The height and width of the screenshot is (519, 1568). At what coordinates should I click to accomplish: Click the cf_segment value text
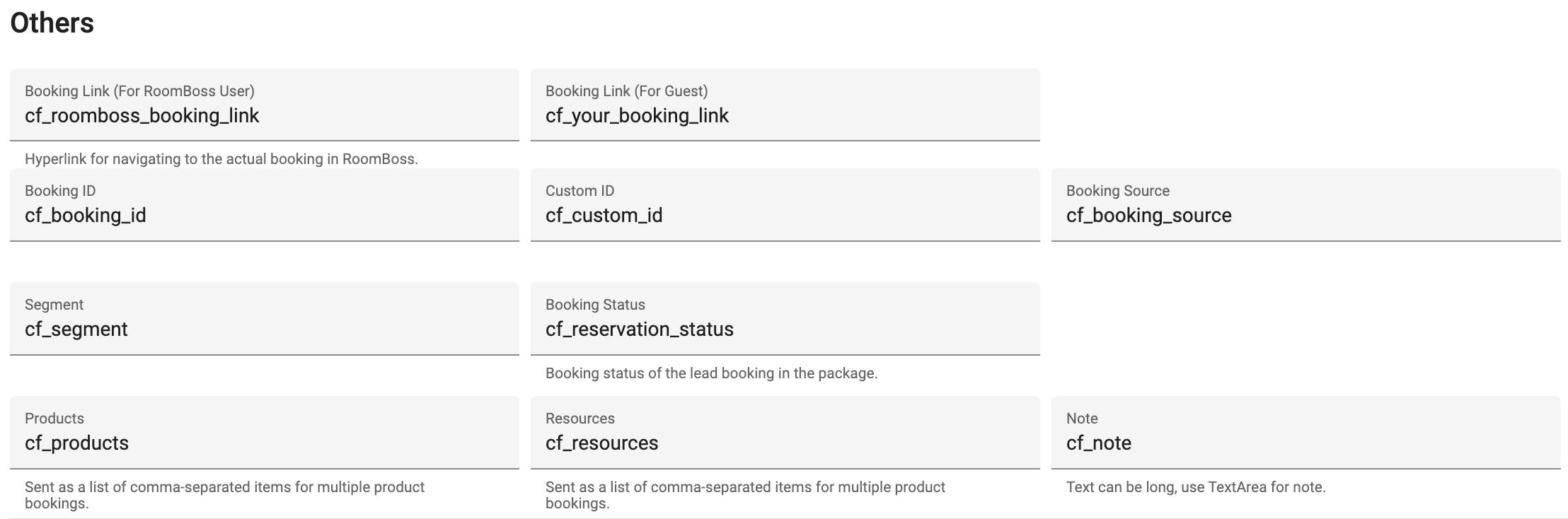76,330
